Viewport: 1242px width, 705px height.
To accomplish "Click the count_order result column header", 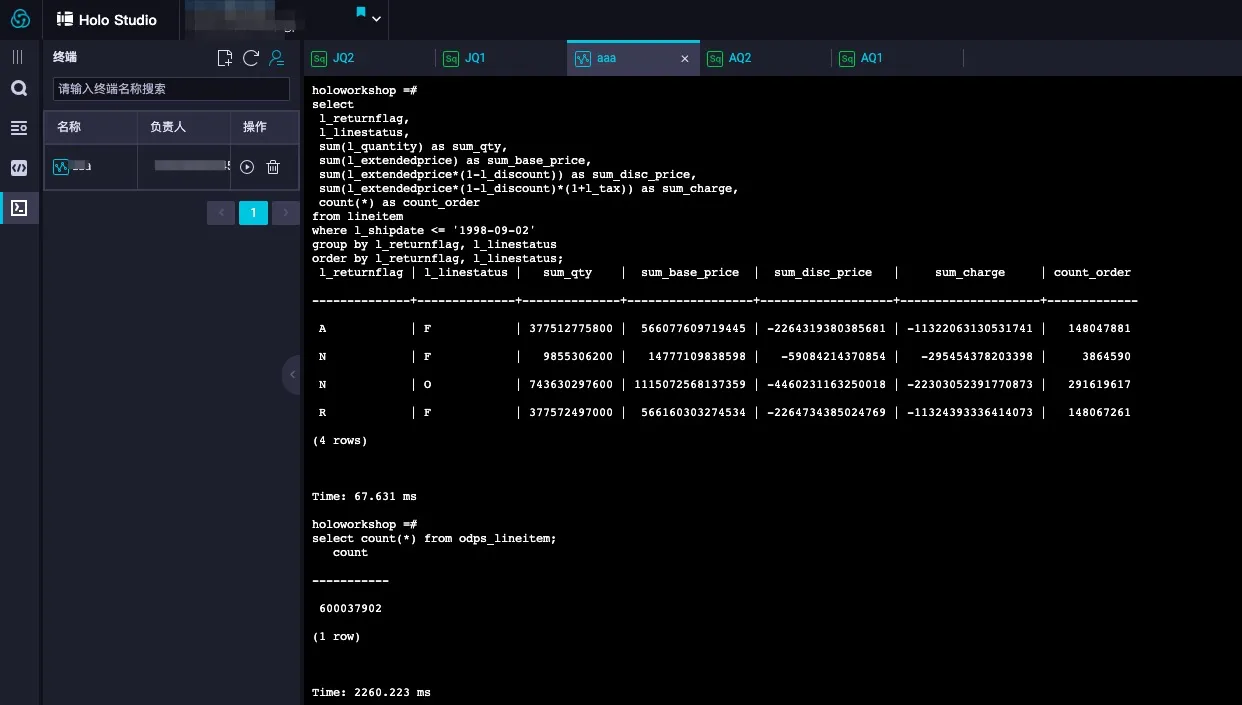I will point(1092,272).
